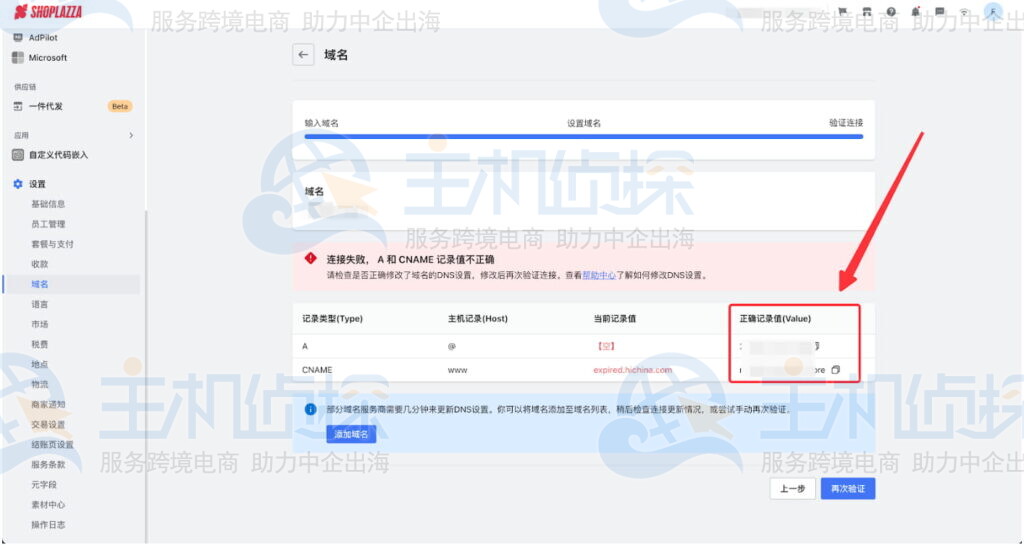The width and height of the screenshot is (1024, 545).
Task: Open the help question mark icon
Action: [891, 12]
